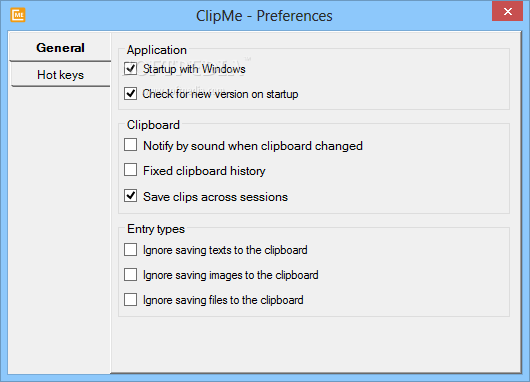
Task: Click the Application group heading
Action: [157, 50]
